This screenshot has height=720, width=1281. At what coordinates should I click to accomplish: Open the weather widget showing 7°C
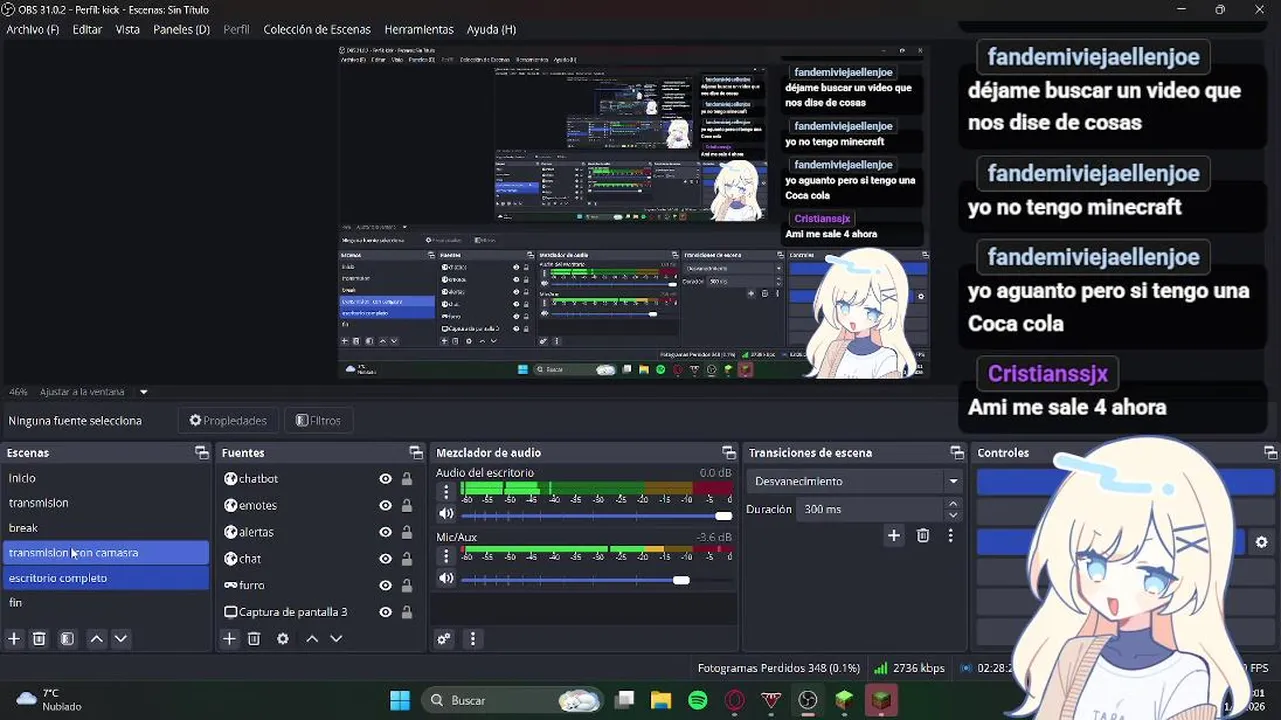pos(48,699)
